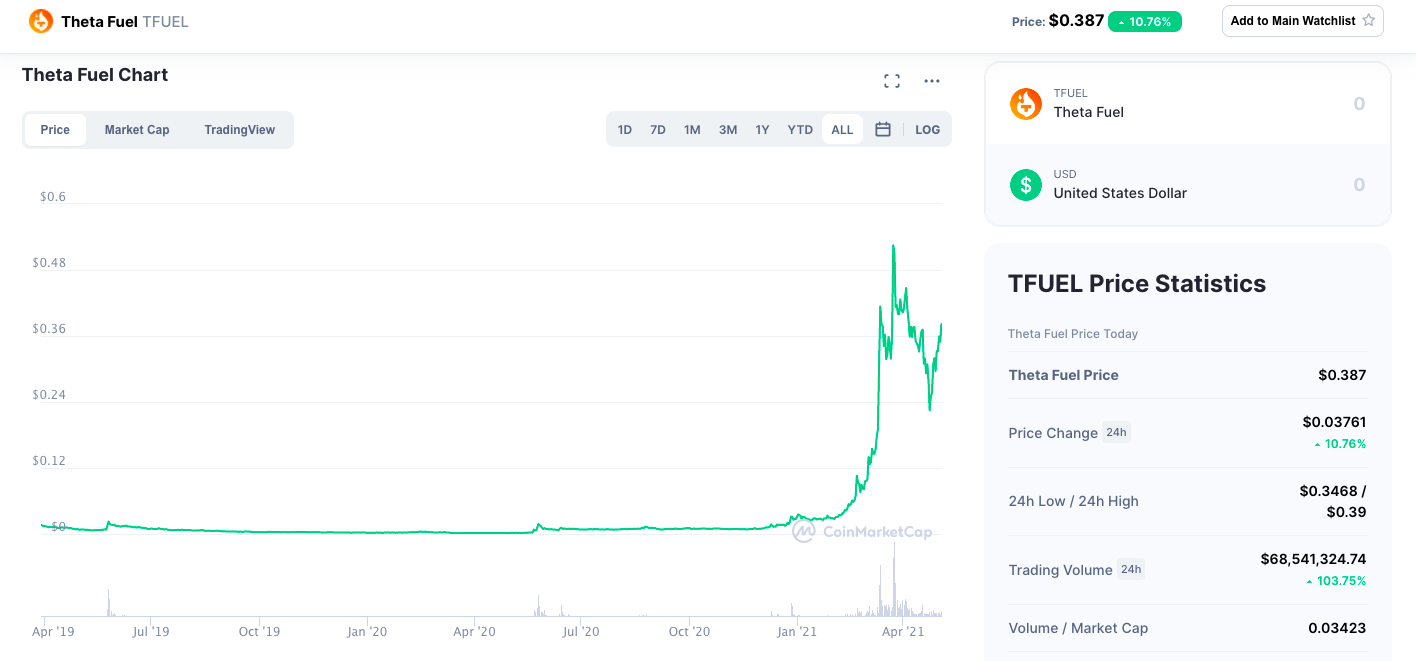Click the TFUEL amount input field
The image size is (1416, 661).
(1300, 104)
